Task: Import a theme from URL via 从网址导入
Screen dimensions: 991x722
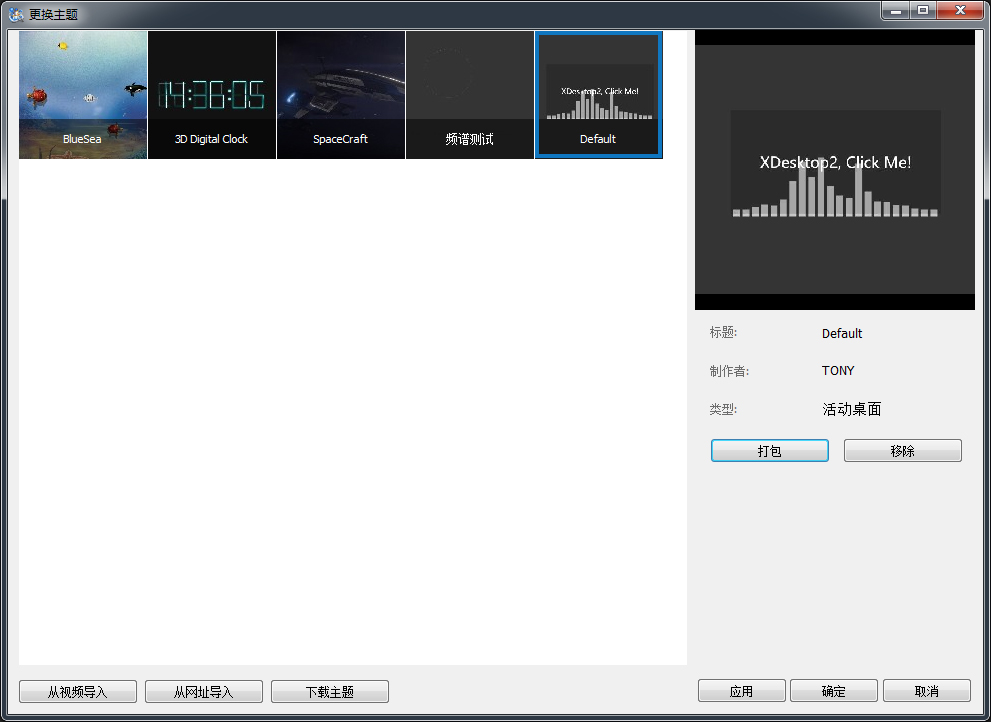Action: pos(203,691)
